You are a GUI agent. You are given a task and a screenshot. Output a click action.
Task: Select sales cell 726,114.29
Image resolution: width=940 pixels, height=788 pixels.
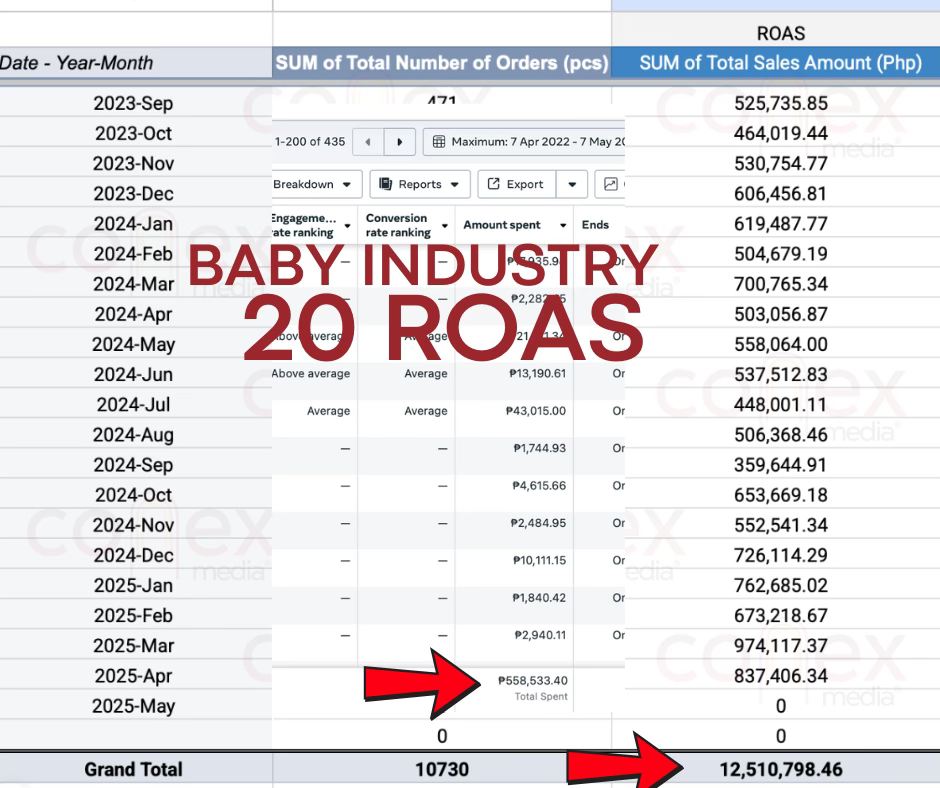[781, 555]
